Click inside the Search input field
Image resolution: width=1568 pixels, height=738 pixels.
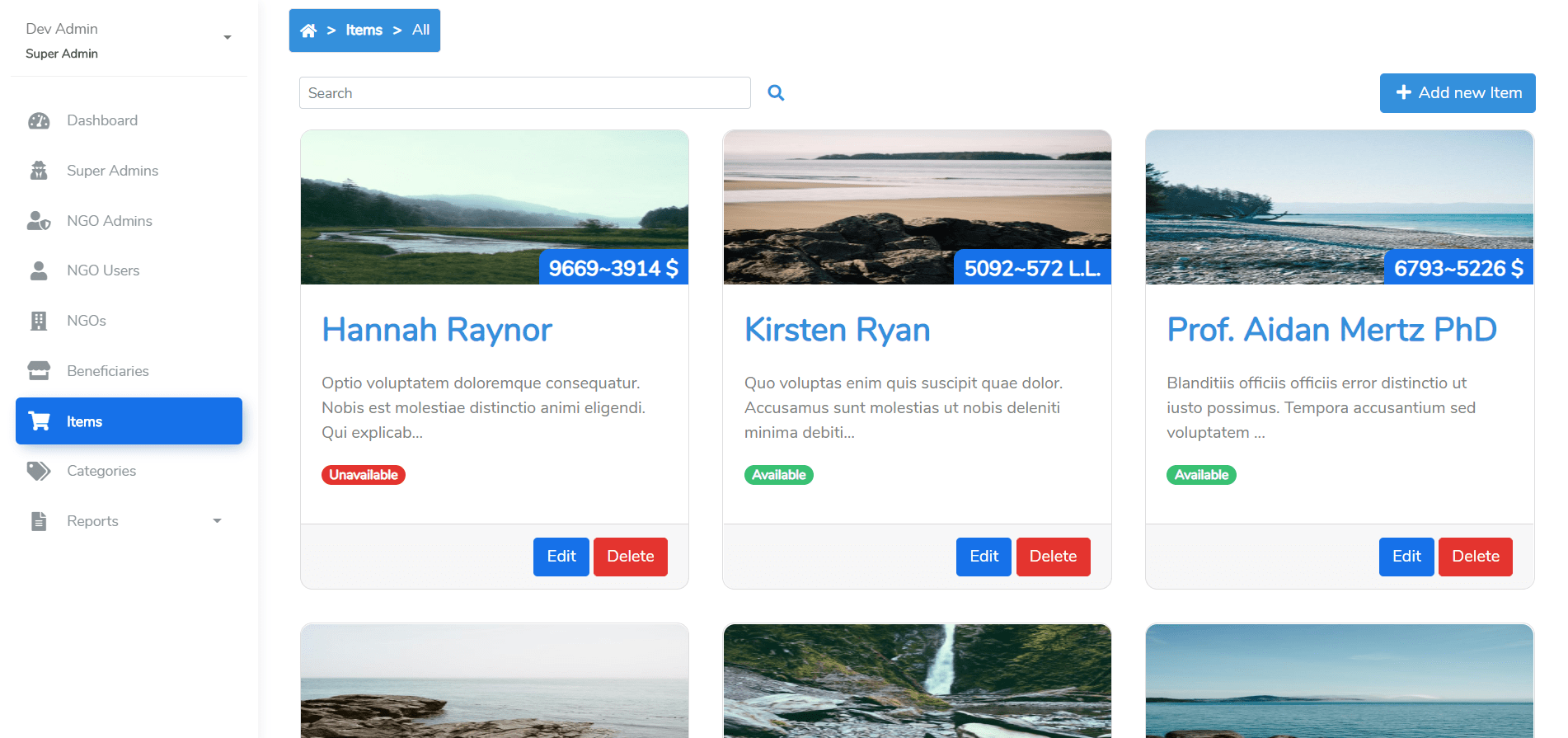click(x=524, y=93)
